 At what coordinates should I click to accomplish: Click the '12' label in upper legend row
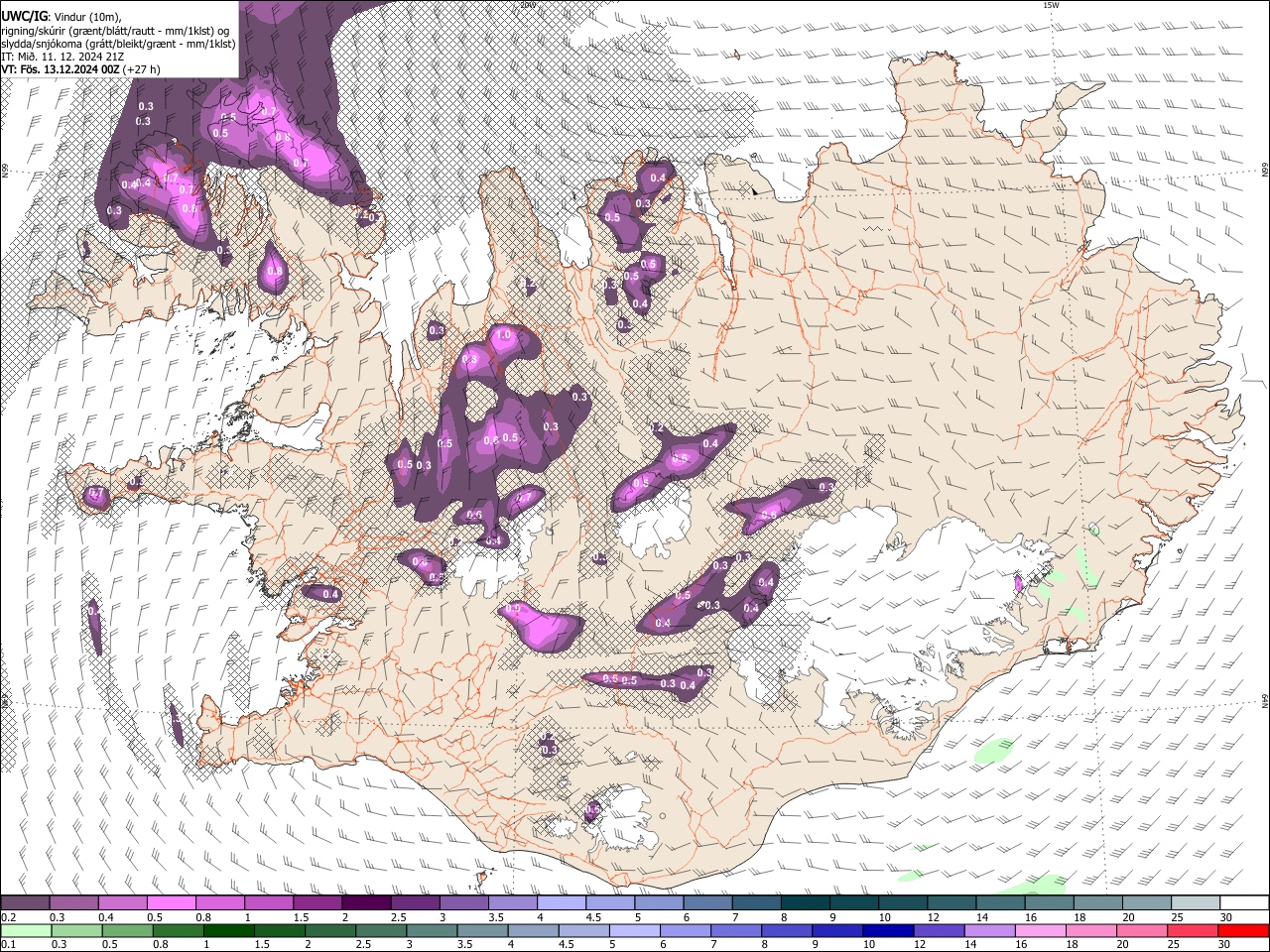(x=933, y=917)
